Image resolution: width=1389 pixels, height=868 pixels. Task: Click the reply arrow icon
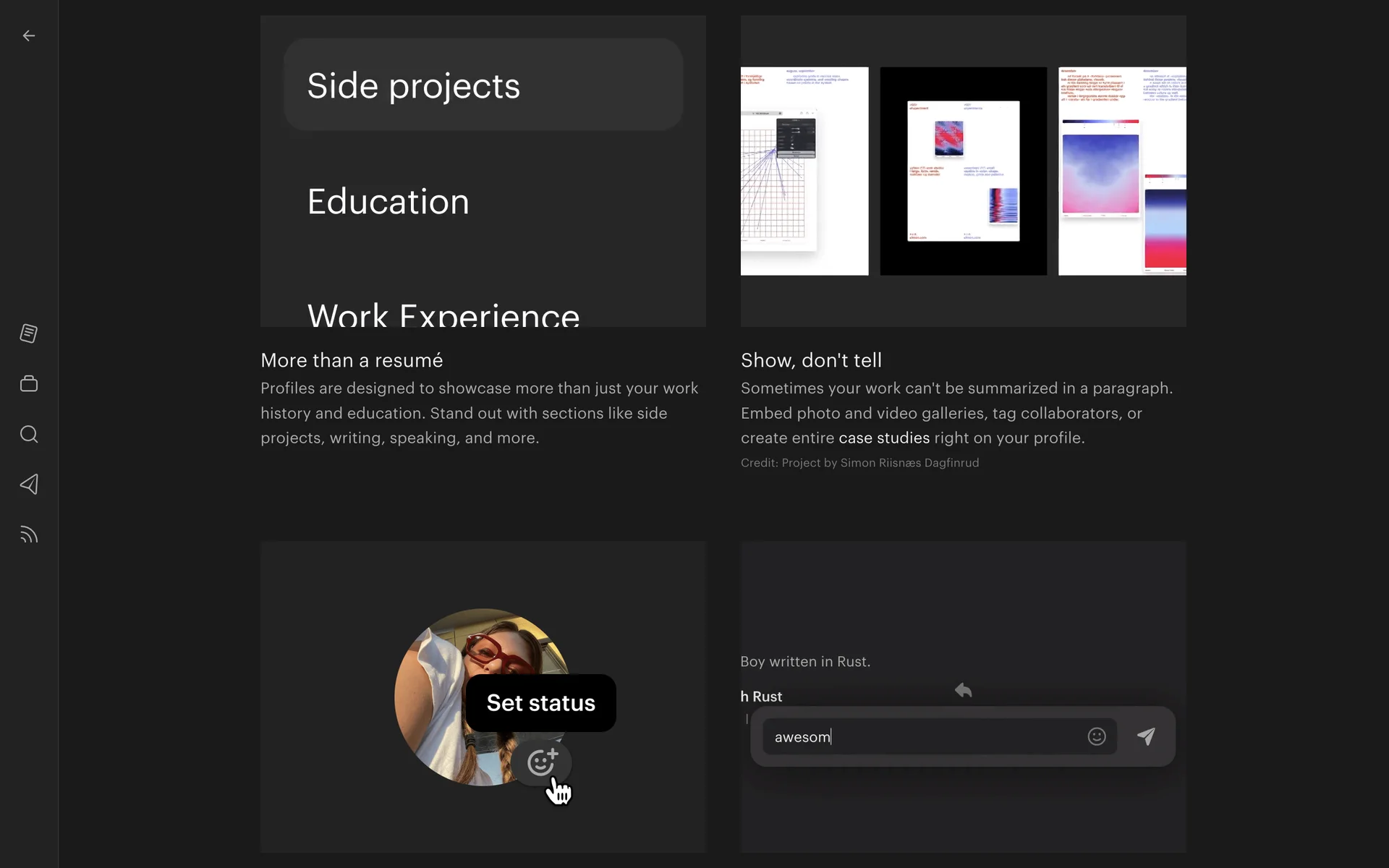(963, 690)
